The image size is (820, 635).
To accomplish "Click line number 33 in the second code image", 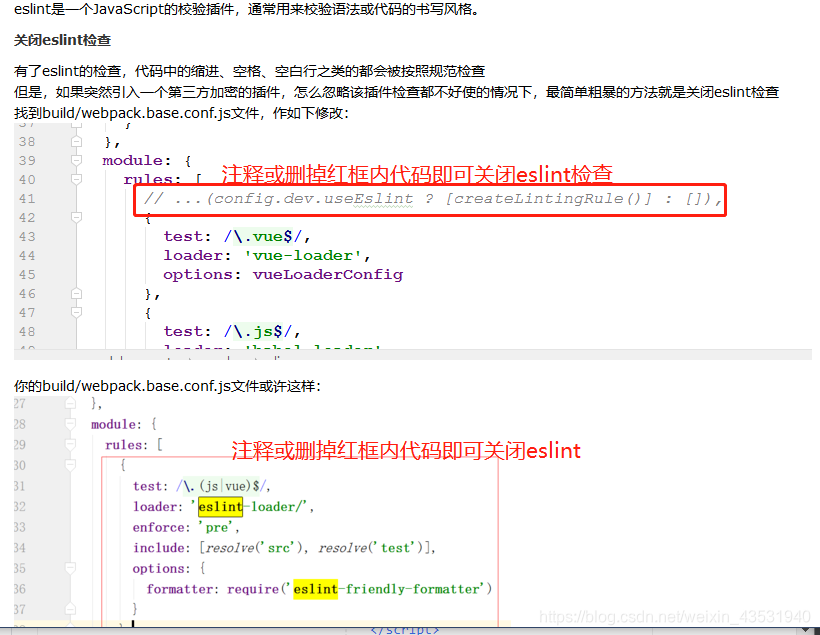I will [19, 527].
